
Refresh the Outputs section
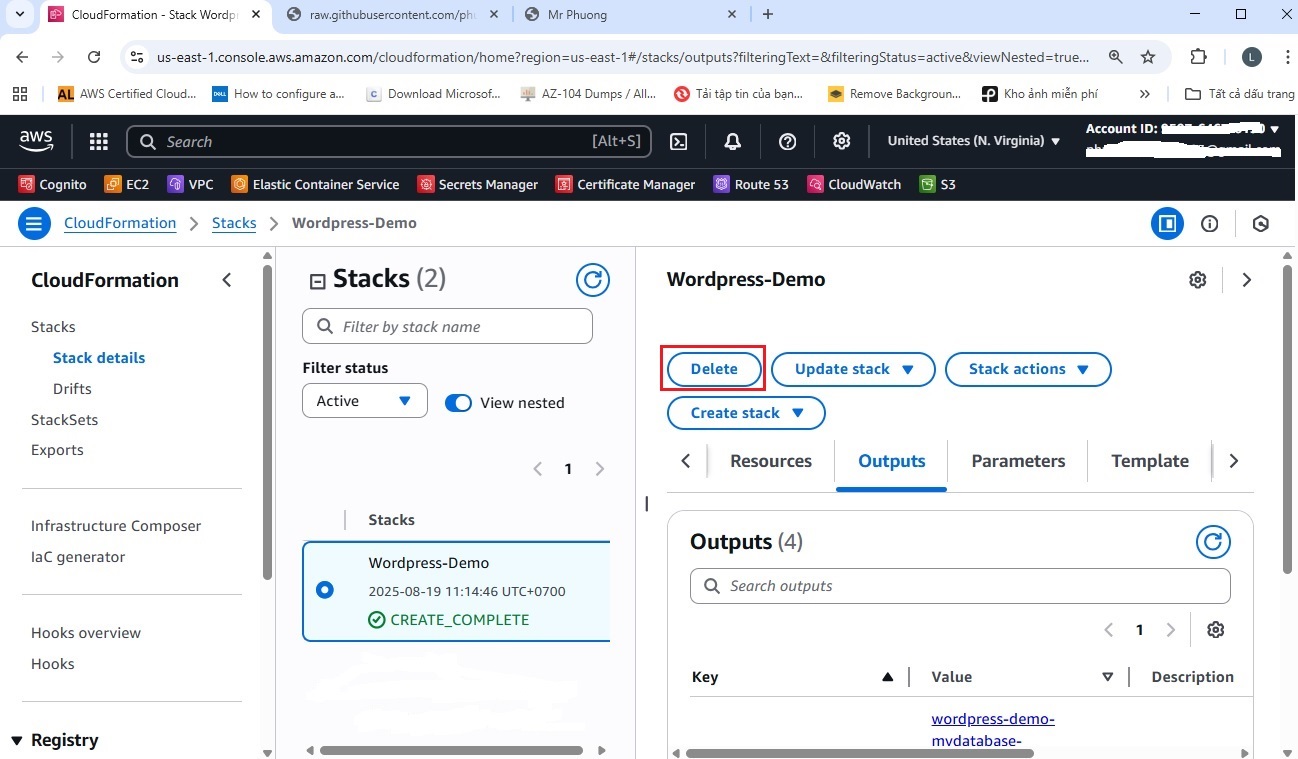[x=1213, y=542]
